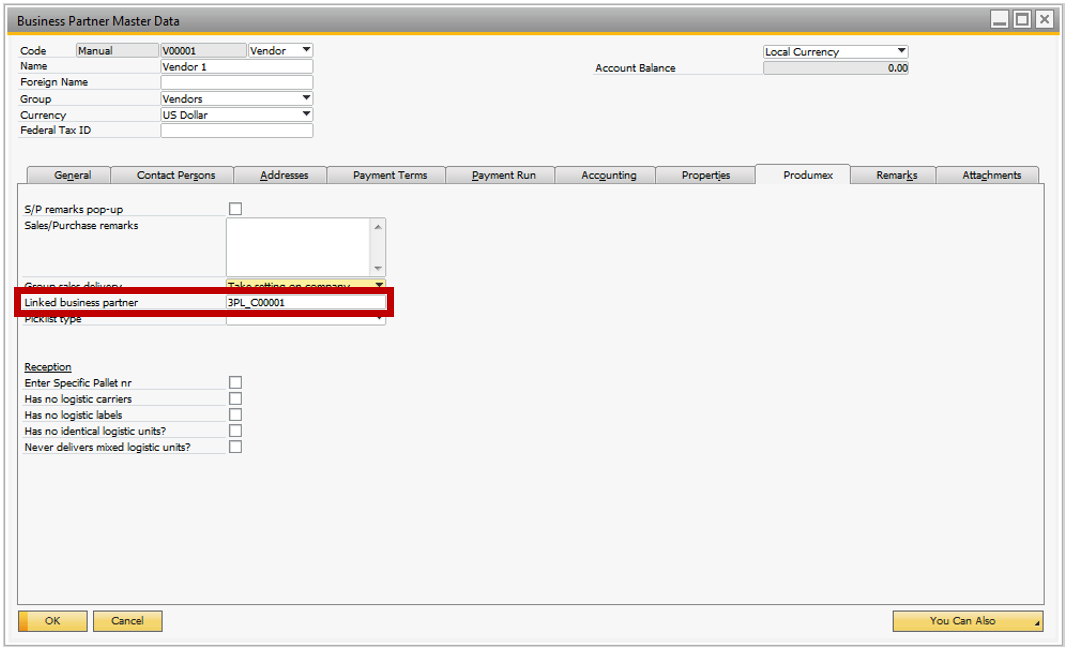1068x650 pixels.
Task: Toggle Has no logistic labels checkbox
Action: 236,415
